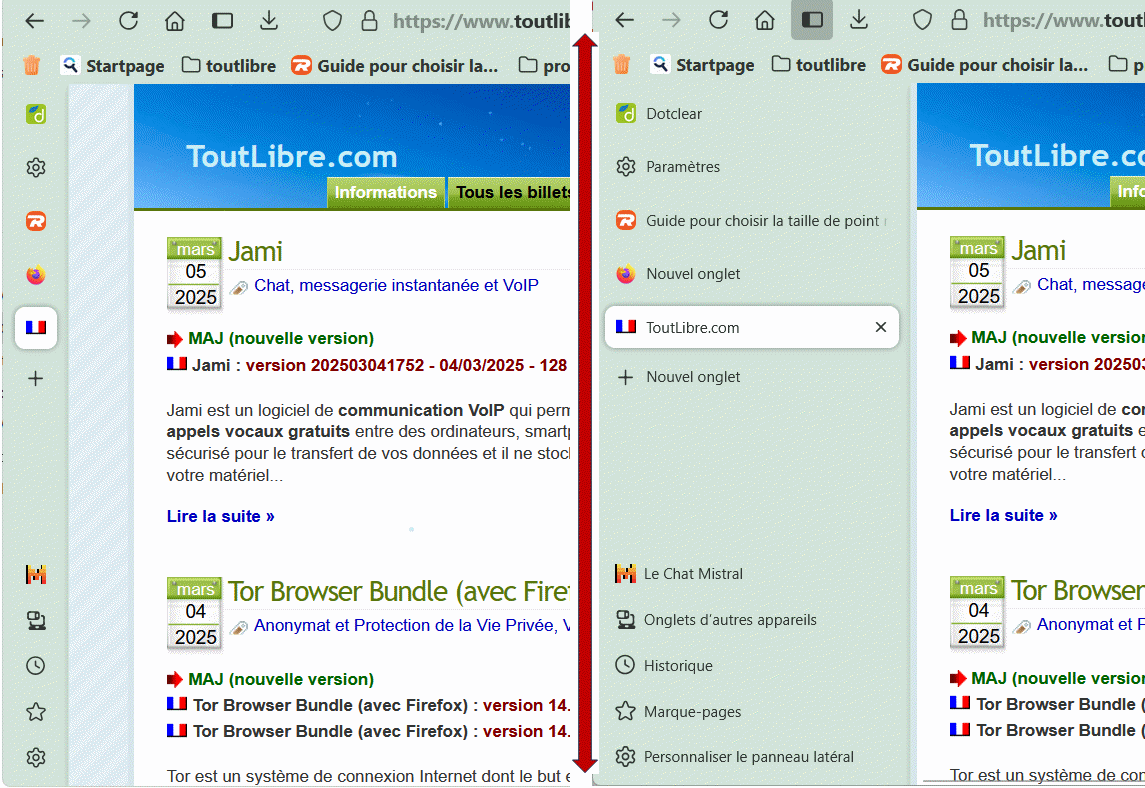Click the plus icon in collapsed sidebar
1145x788 pixels.
(36, 378)
